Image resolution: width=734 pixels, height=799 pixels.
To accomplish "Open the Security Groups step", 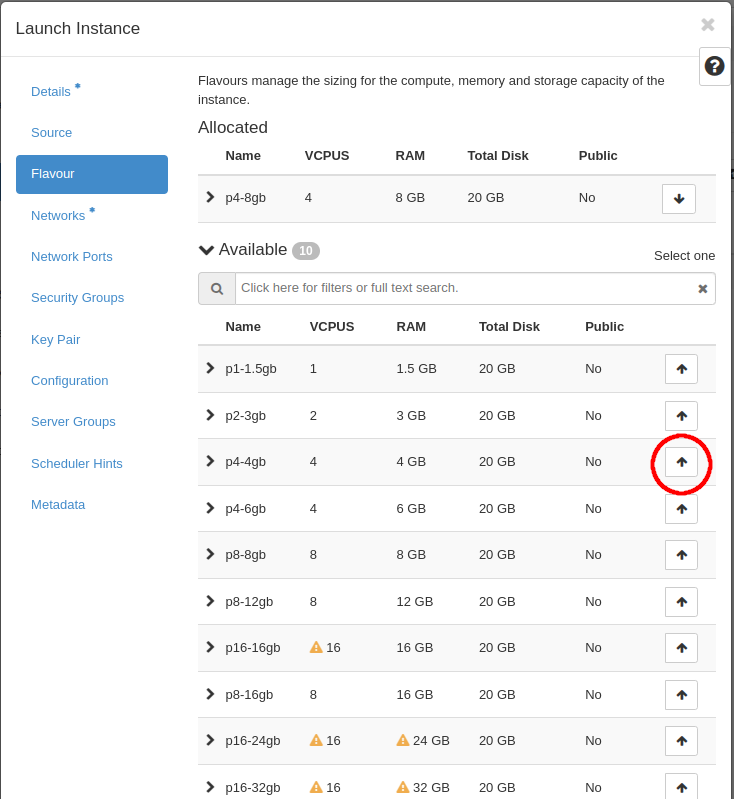I will (x=77, y=298).
